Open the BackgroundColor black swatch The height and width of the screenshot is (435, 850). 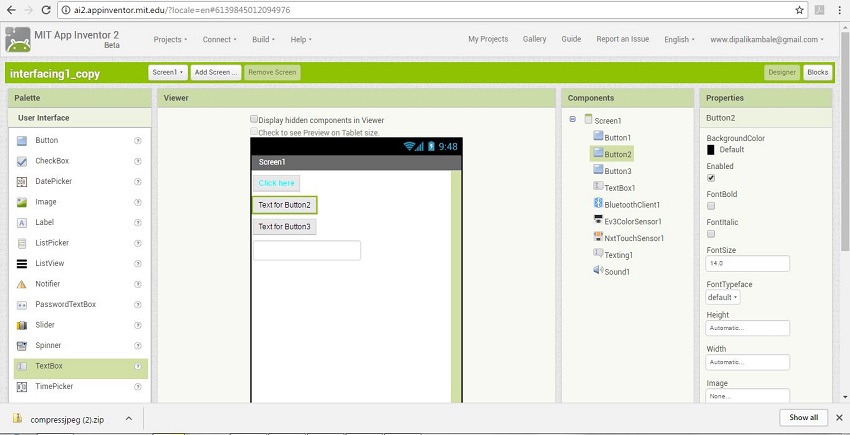pos(711,150)
